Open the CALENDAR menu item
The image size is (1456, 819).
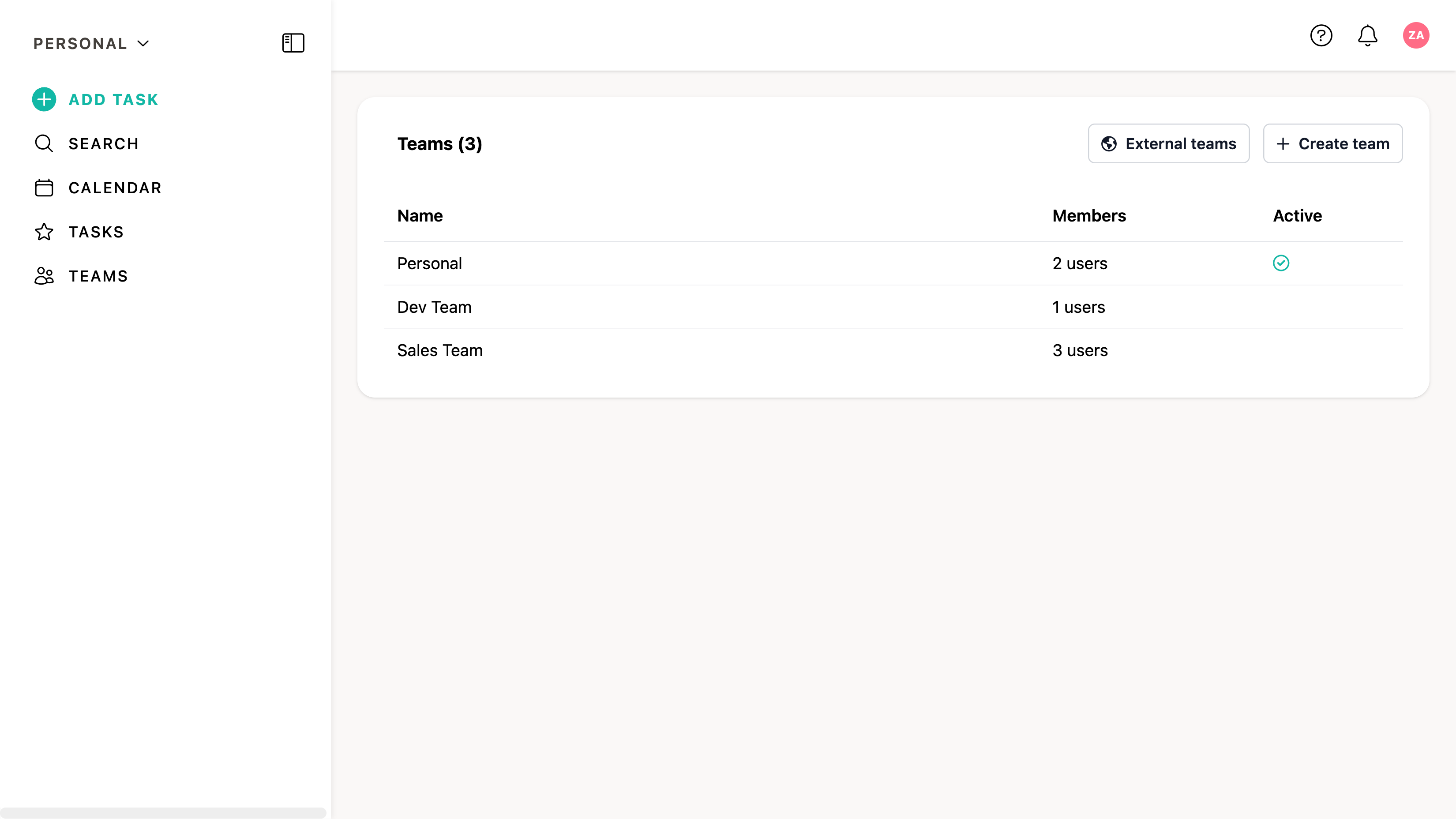[115, 188]
